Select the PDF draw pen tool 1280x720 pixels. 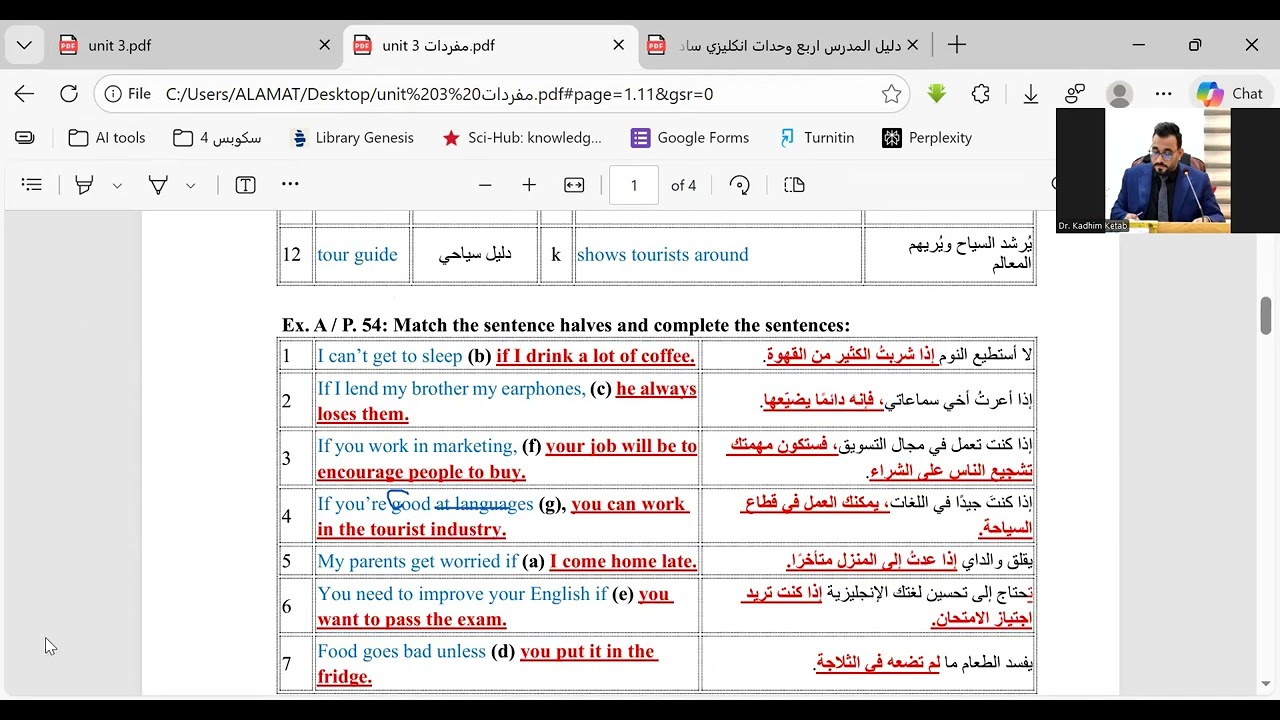pos(158,185)
